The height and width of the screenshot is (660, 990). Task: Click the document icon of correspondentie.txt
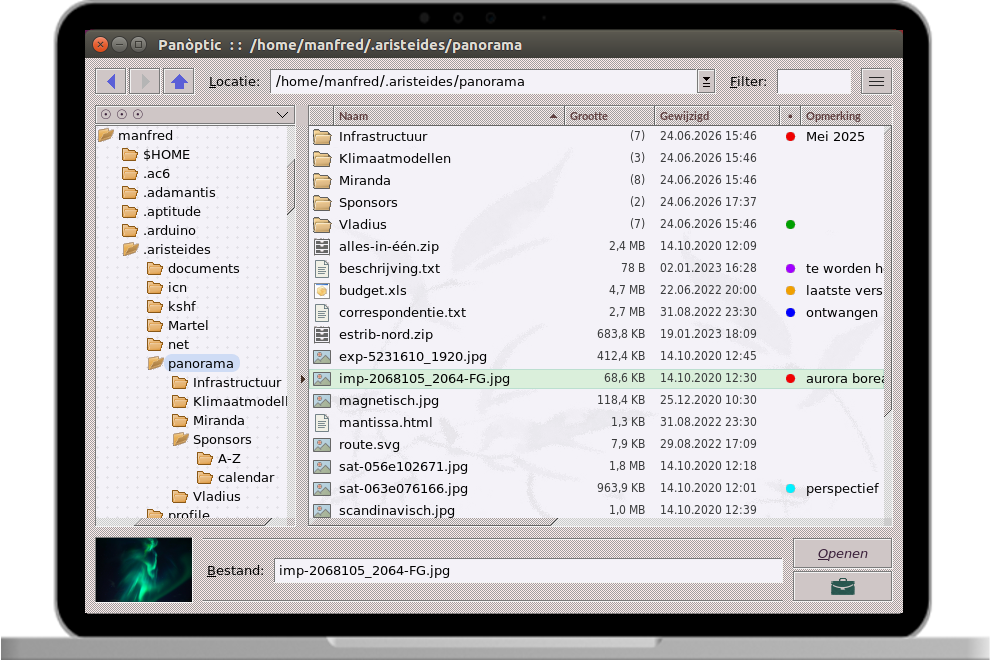322,313
